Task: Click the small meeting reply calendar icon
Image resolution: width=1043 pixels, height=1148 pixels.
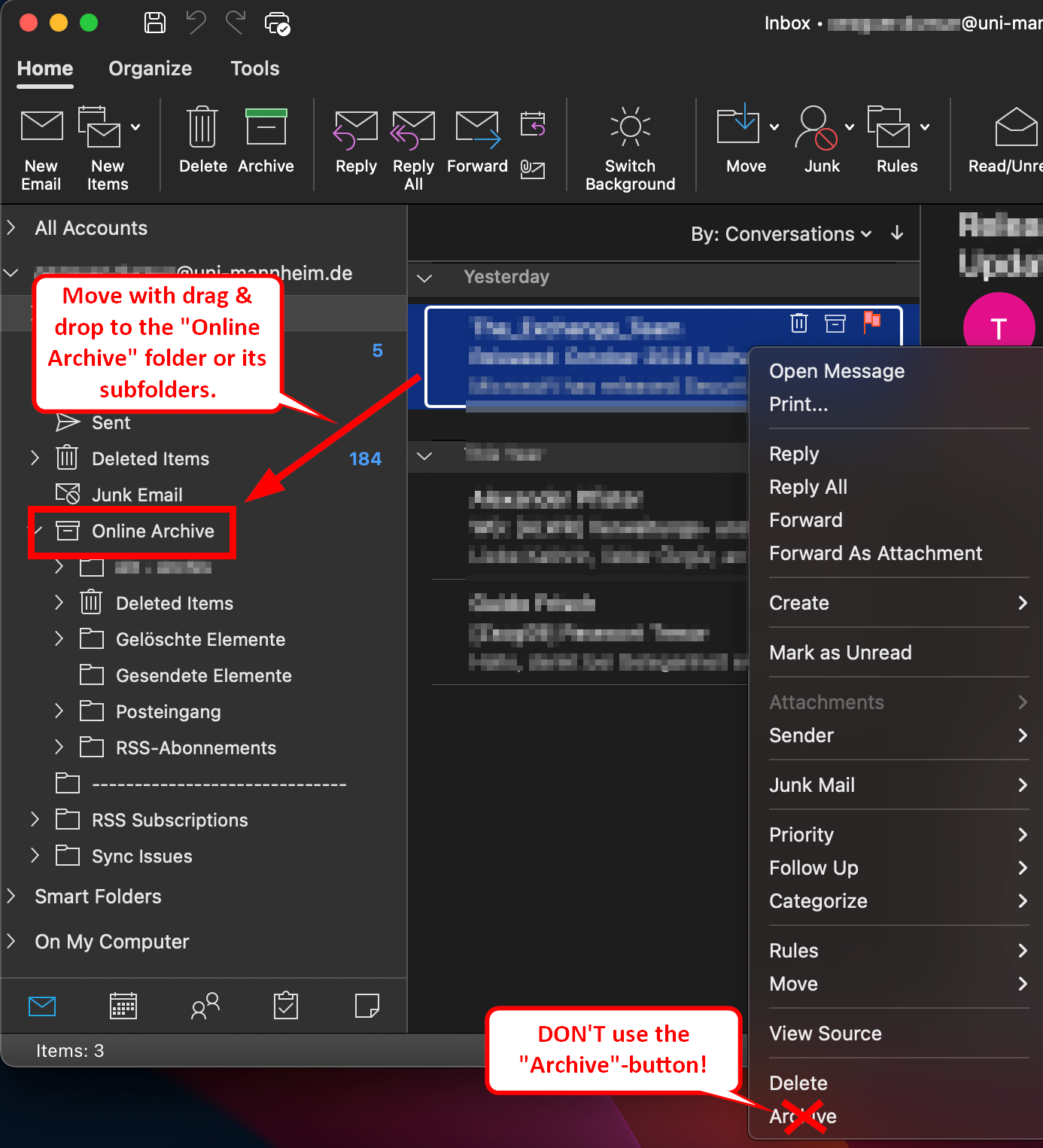Action: click(533, 123)
